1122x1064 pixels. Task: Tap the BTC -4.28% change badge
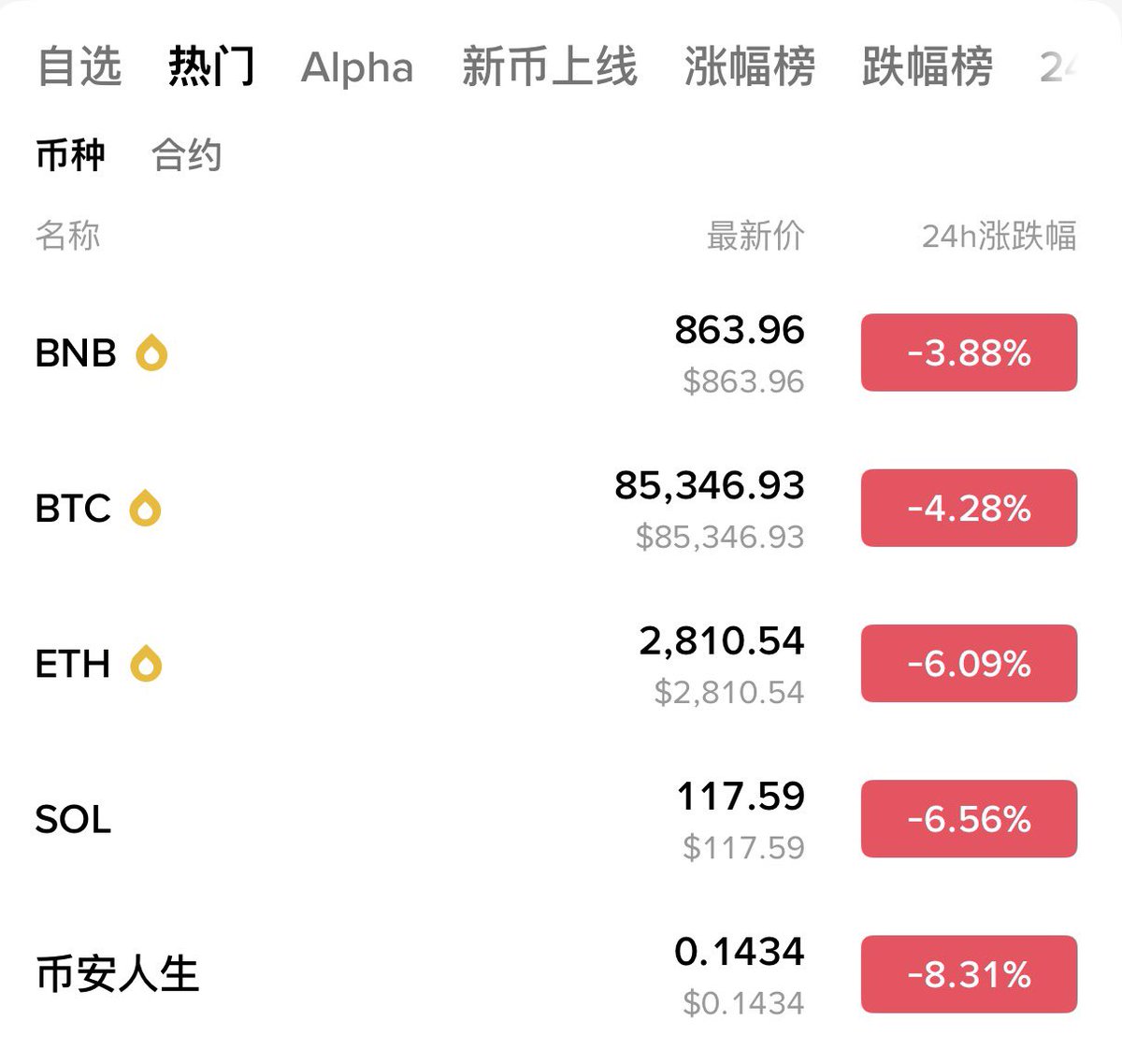[x=969, y=508]
